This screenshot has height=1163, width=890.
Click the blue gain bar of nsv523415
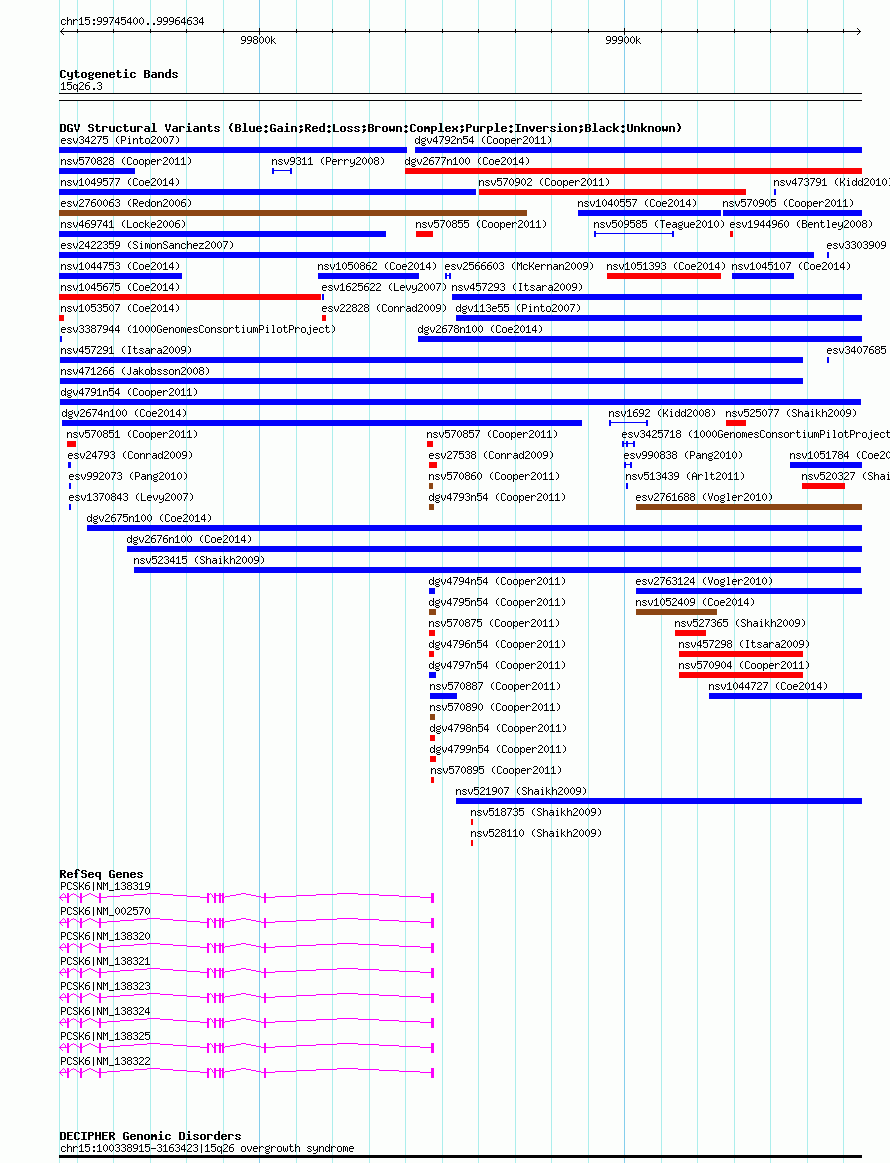[498, 570]
